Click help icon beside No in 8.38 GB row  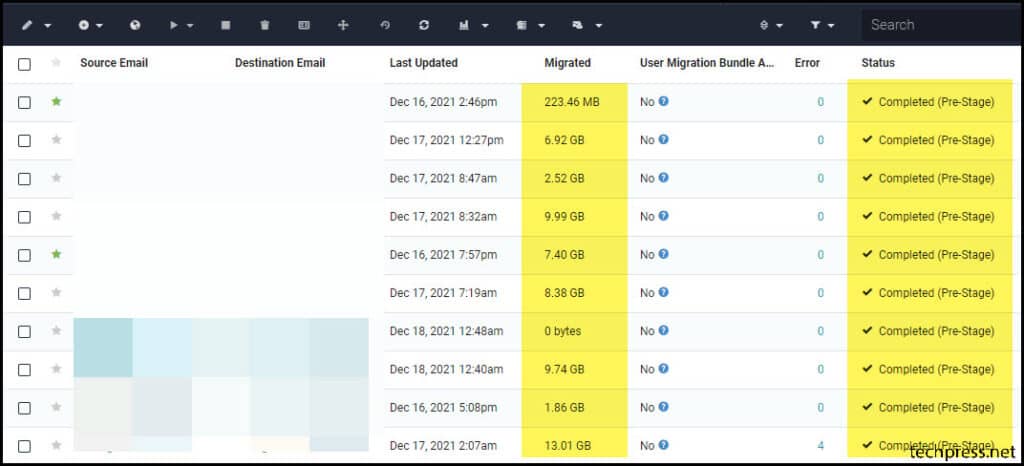click(x=664, y=292)
